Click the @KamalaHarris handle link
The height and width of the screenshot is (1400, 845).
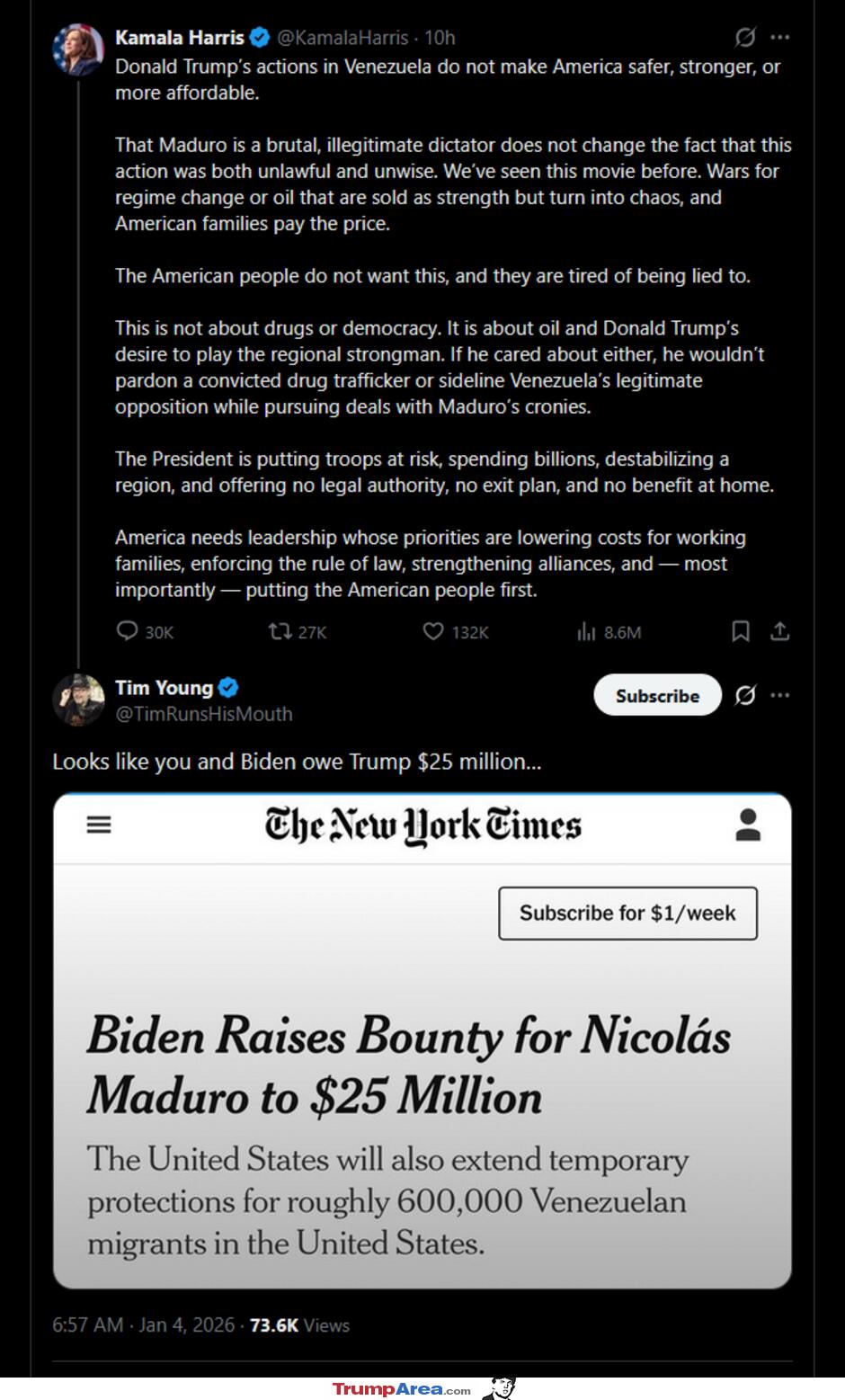[x=342, y=38]
